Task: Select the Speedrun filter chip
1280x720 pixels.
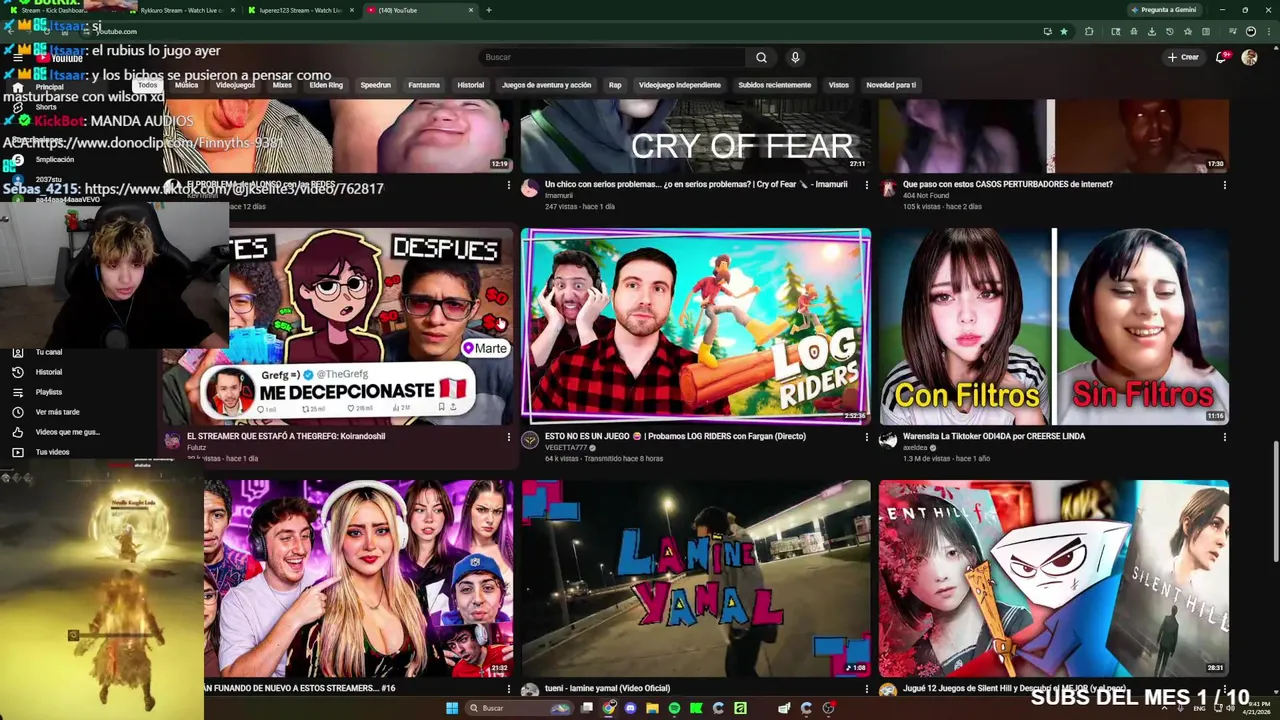Action: [x=375, y=85]
